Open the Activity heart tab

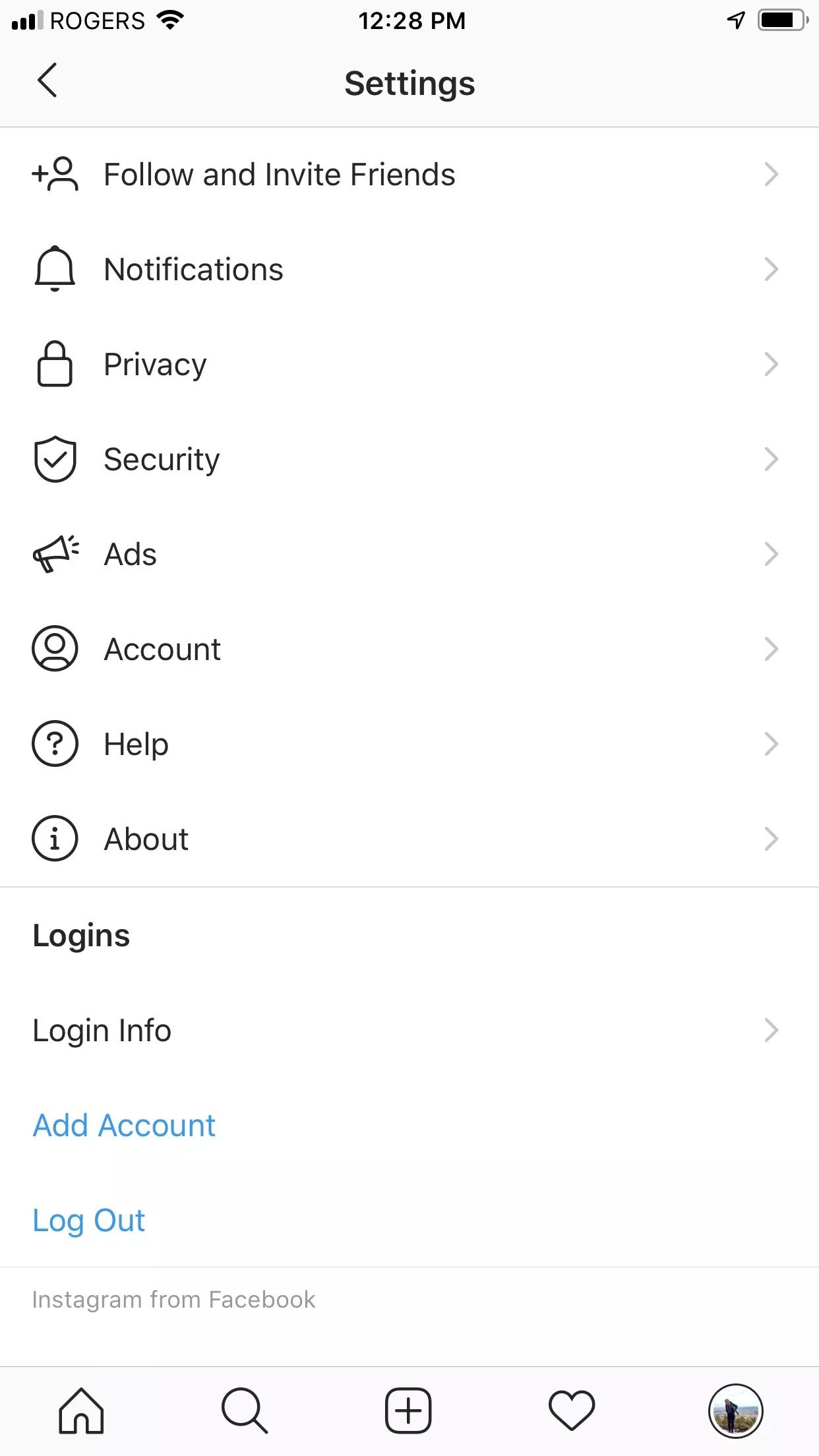click(x=572, y=1411)
